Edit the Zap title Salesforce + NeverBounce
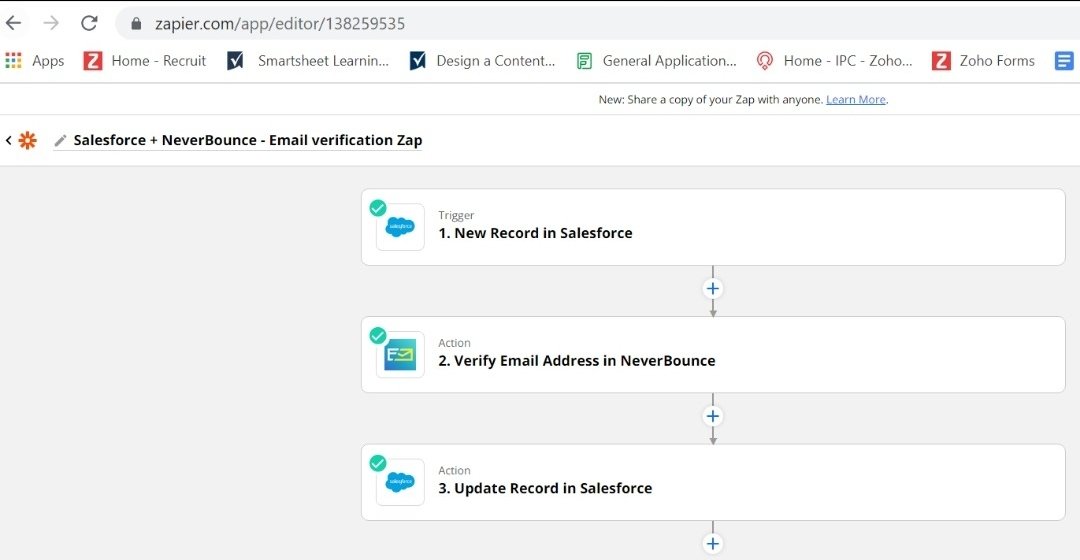 point(248,140)
